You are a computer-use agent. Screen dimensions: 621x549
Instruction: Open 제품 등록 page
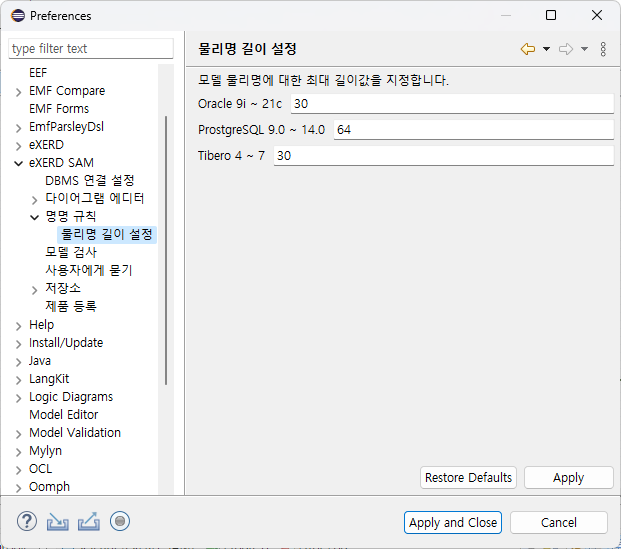tap(70, 306)
